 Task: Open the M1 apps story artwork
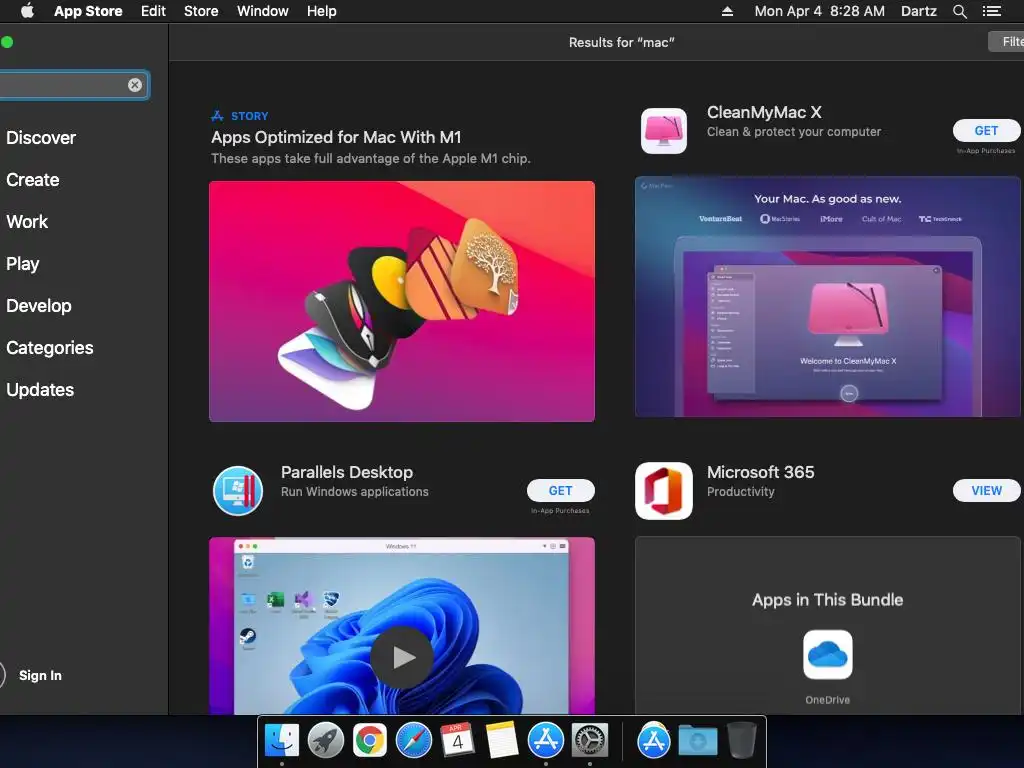402,301
